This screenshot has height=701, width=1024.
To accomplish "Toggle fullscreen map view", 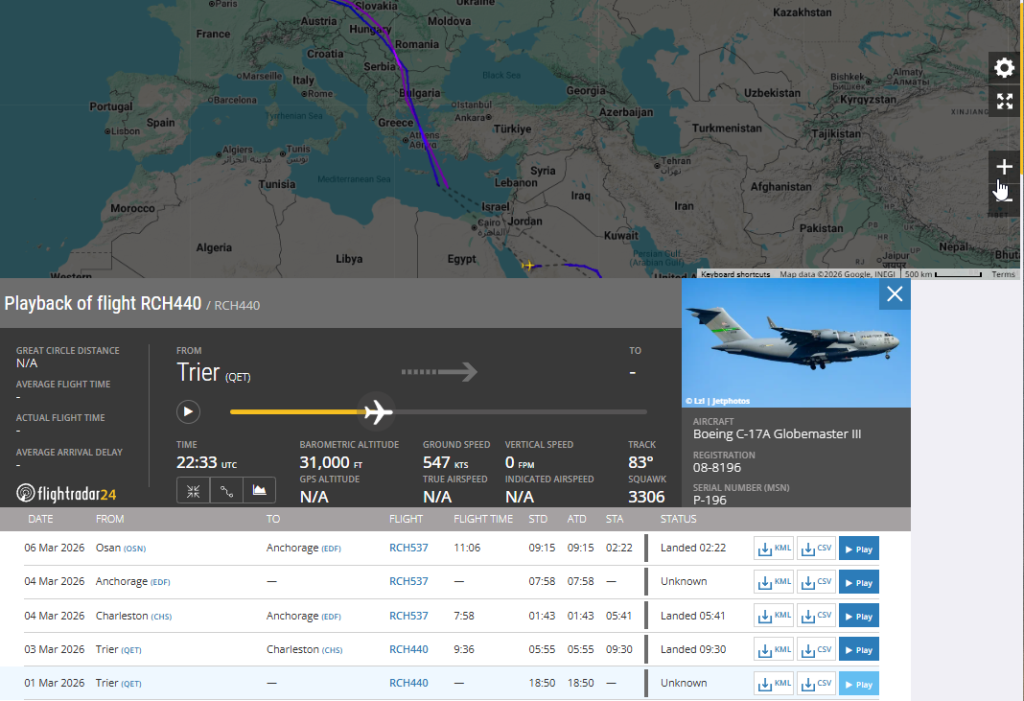I will point(1004,101).
